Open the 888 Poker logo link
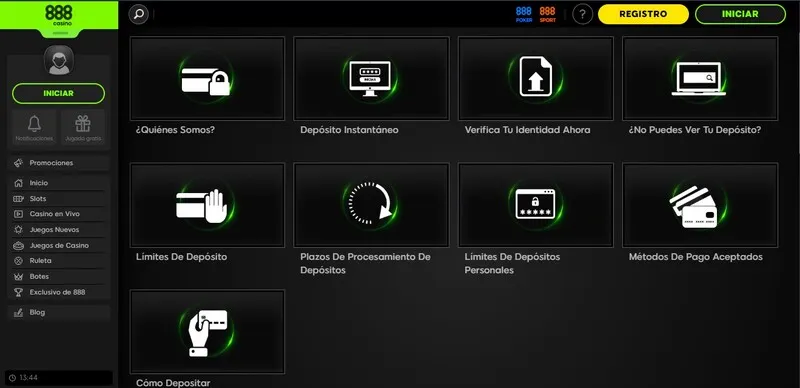This screenshot has height=388, width=800. tap(523, 14)
